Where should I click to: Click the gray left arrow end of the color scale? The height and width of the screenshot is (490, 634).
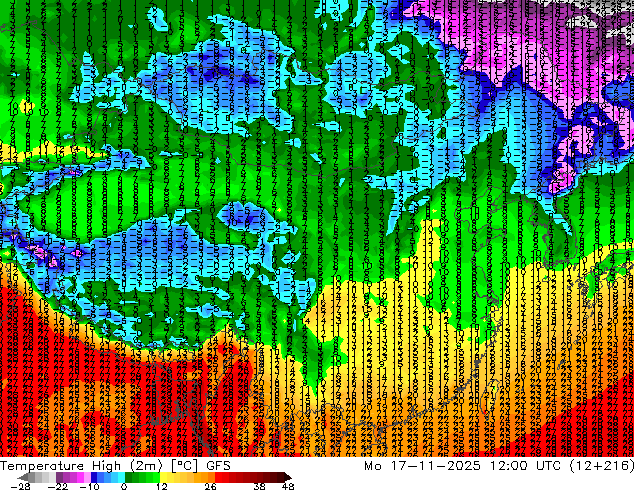(x=23, y=478)
